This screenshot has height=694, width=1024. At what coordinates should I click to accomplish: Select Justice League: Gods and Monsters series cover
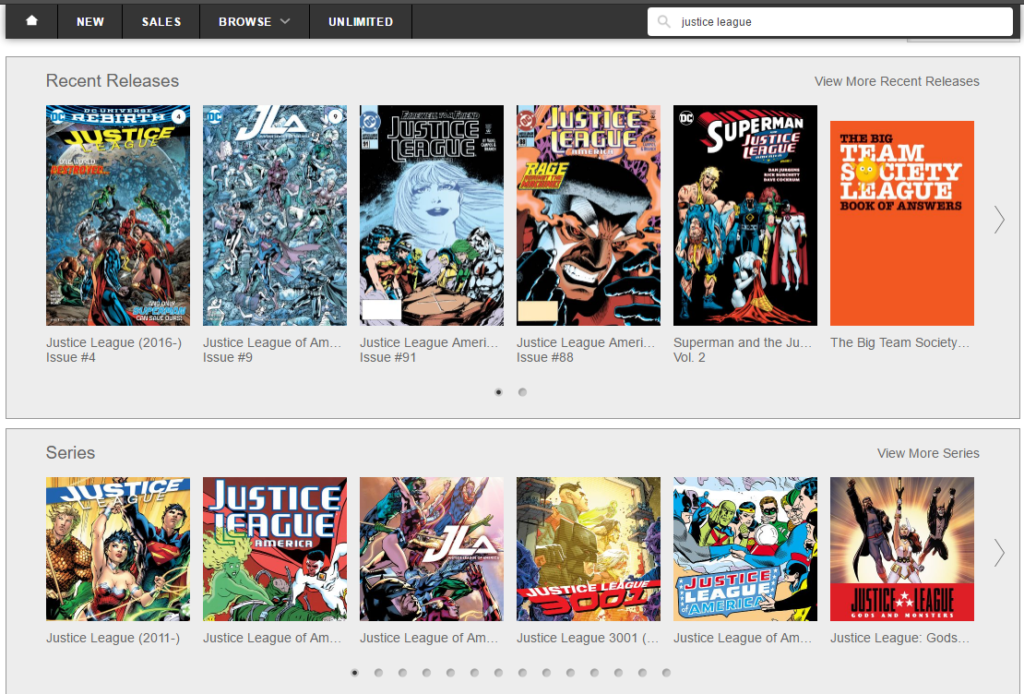click(902, 549)
